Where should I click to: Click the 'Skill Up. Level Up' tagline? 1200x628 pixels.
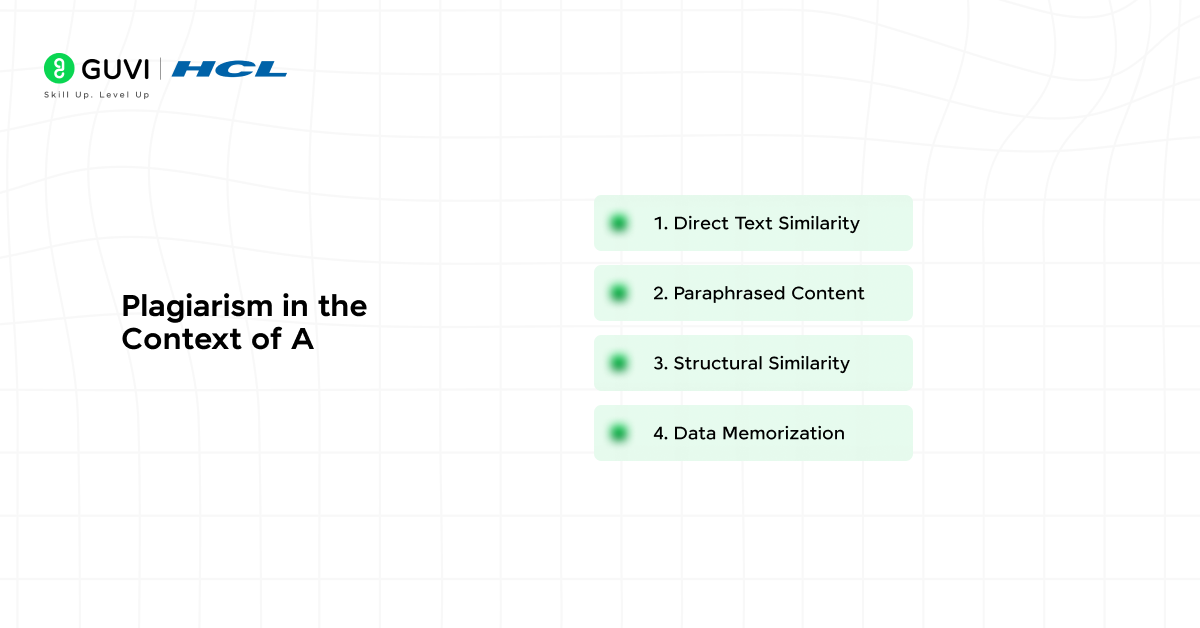pos(97,95)
